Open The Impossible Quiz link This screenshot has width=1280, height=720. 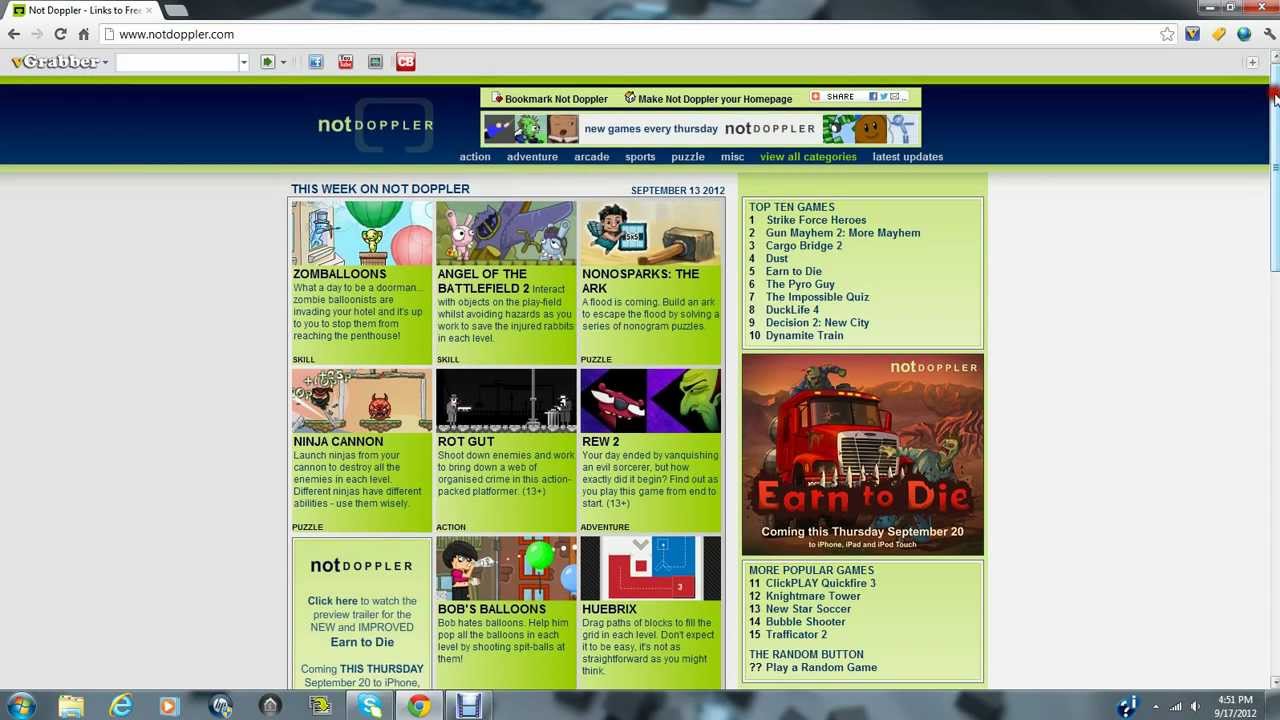817,297
